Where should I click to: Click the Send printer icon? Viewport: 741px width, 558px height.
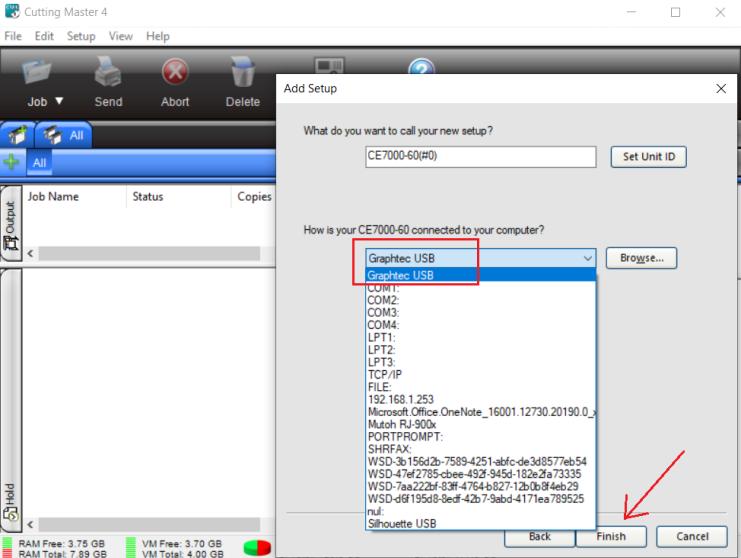click(108, 72)
